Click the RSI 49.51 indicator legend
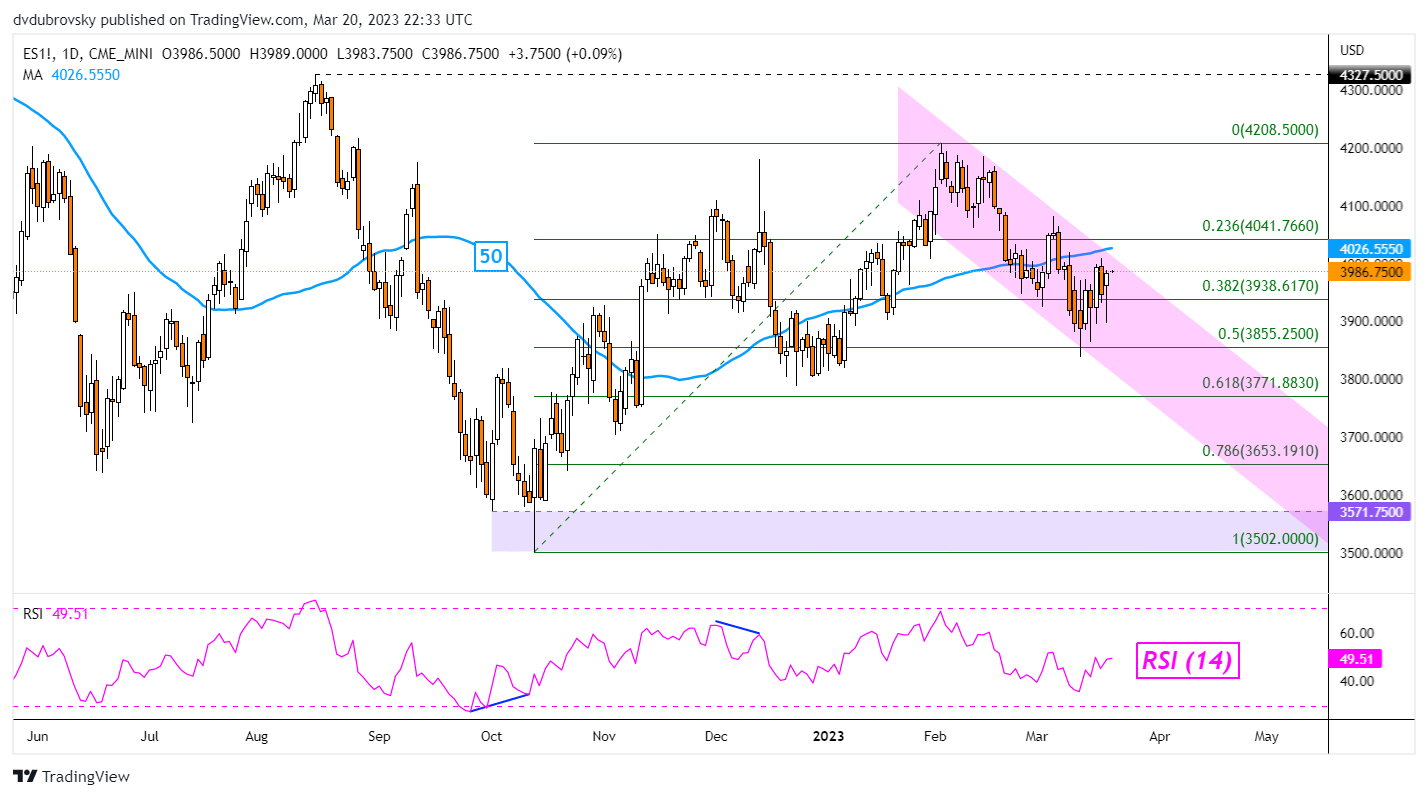The width and height of the screenshot is (1428, 798). tap(56, 614)
